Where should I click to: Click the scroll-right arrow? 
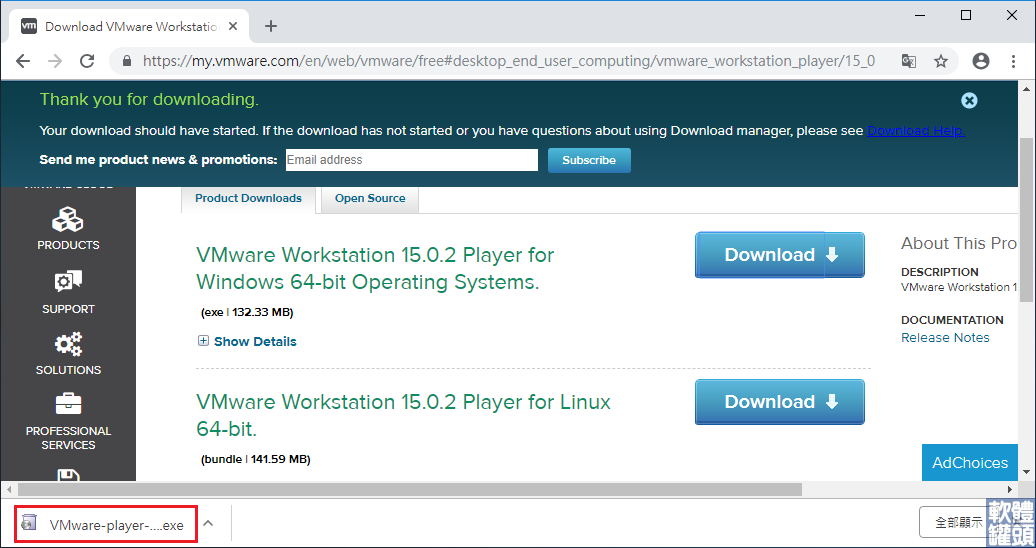tap(1010, 490)
